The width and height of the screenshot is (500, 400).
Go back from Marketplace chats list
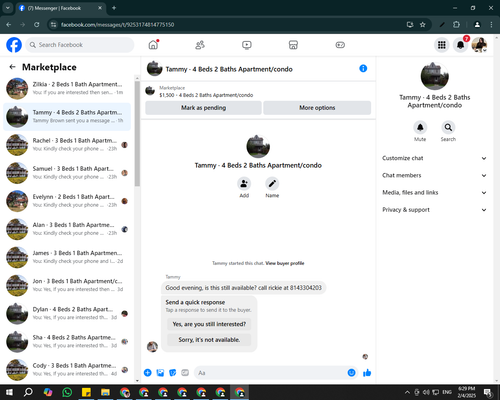click(13, 67)
